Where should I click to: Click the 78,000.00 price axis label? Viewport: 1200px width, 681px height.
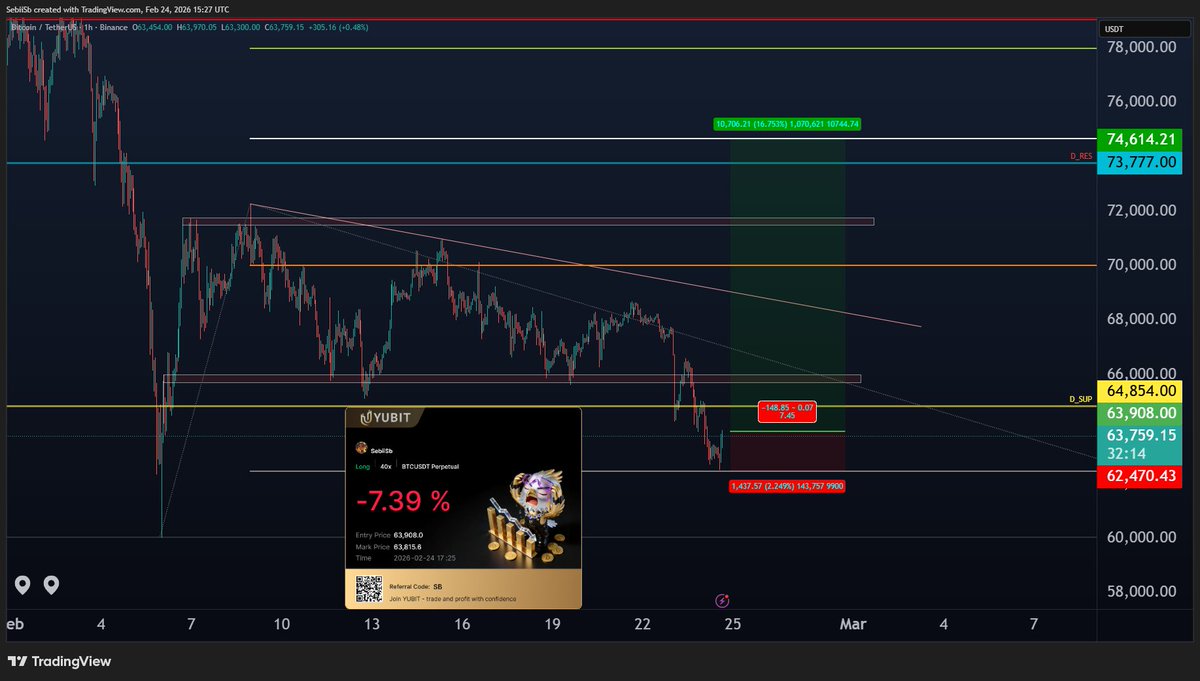coord(1141,47)
